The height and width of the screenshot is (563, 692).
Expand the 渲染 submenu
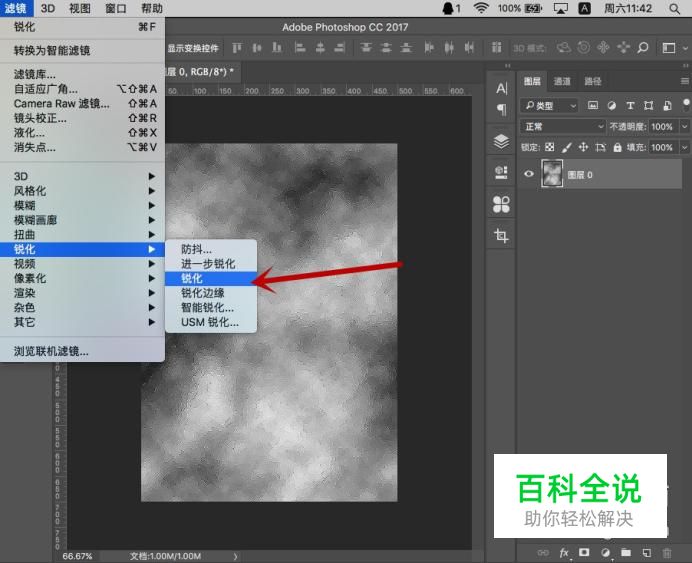[x=83, y=293]
